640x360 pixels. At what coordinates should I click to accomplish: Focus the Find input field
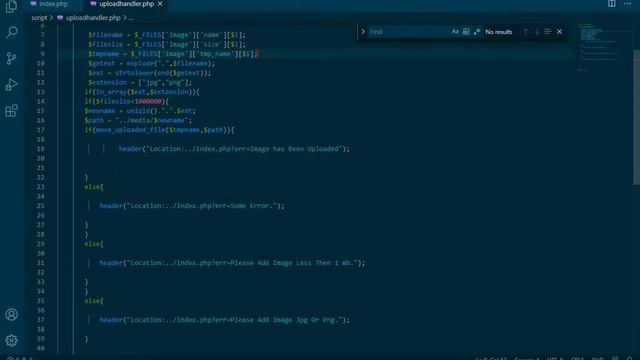coord(408,31)
